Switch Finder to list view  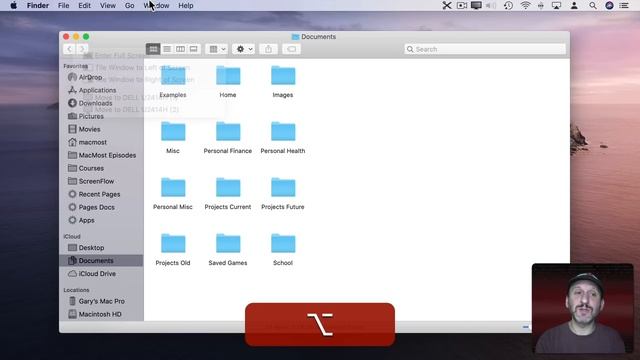167,49
